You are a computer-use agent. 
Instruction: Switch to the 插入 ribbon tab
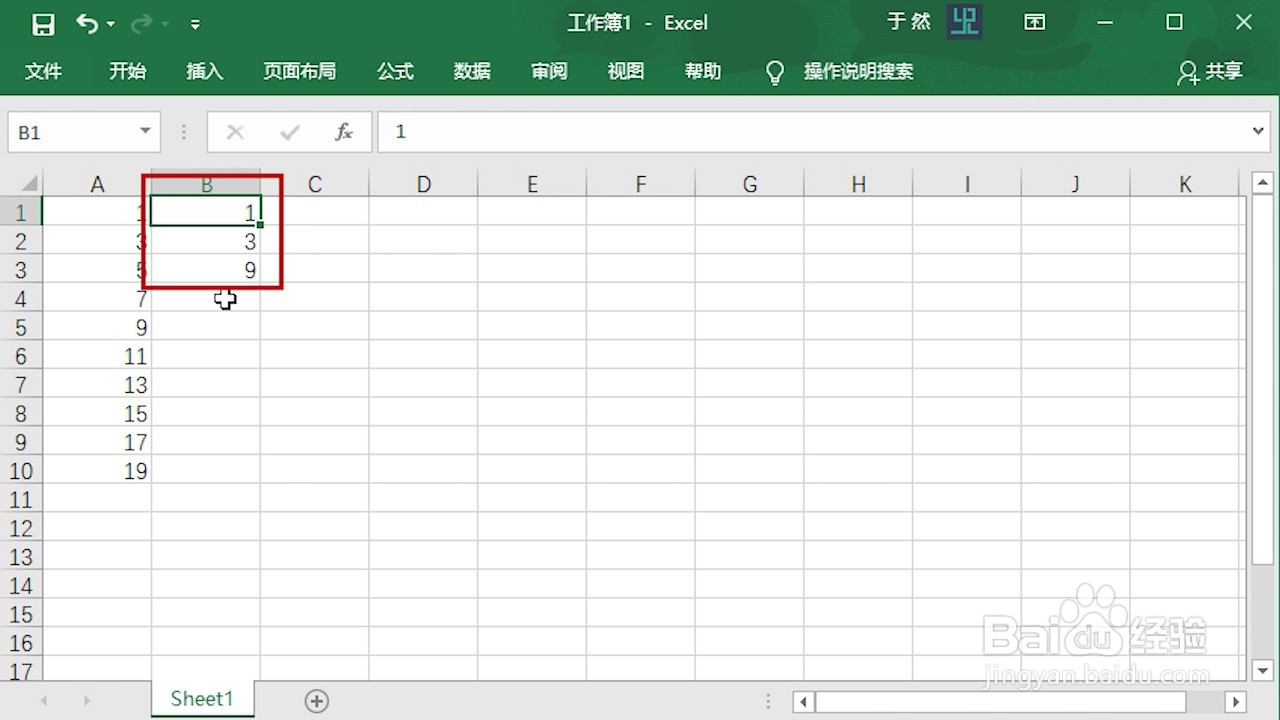click(x=204, y=71)
